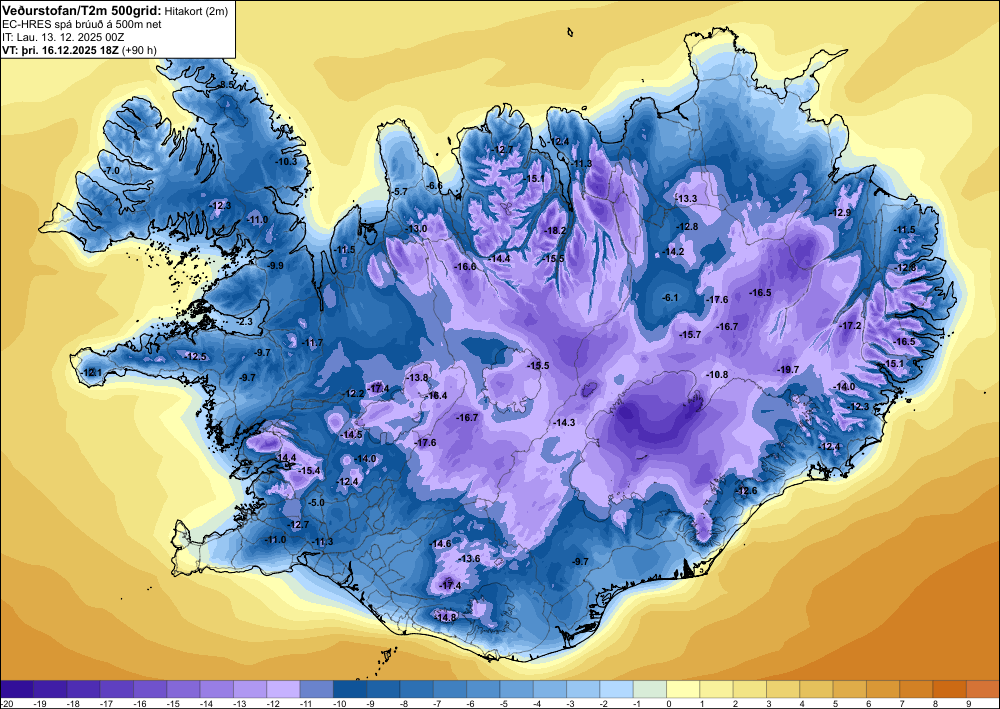Click the -12.2 temperature value
Viewport: 1000px width, 709px height.
point(353,393)
